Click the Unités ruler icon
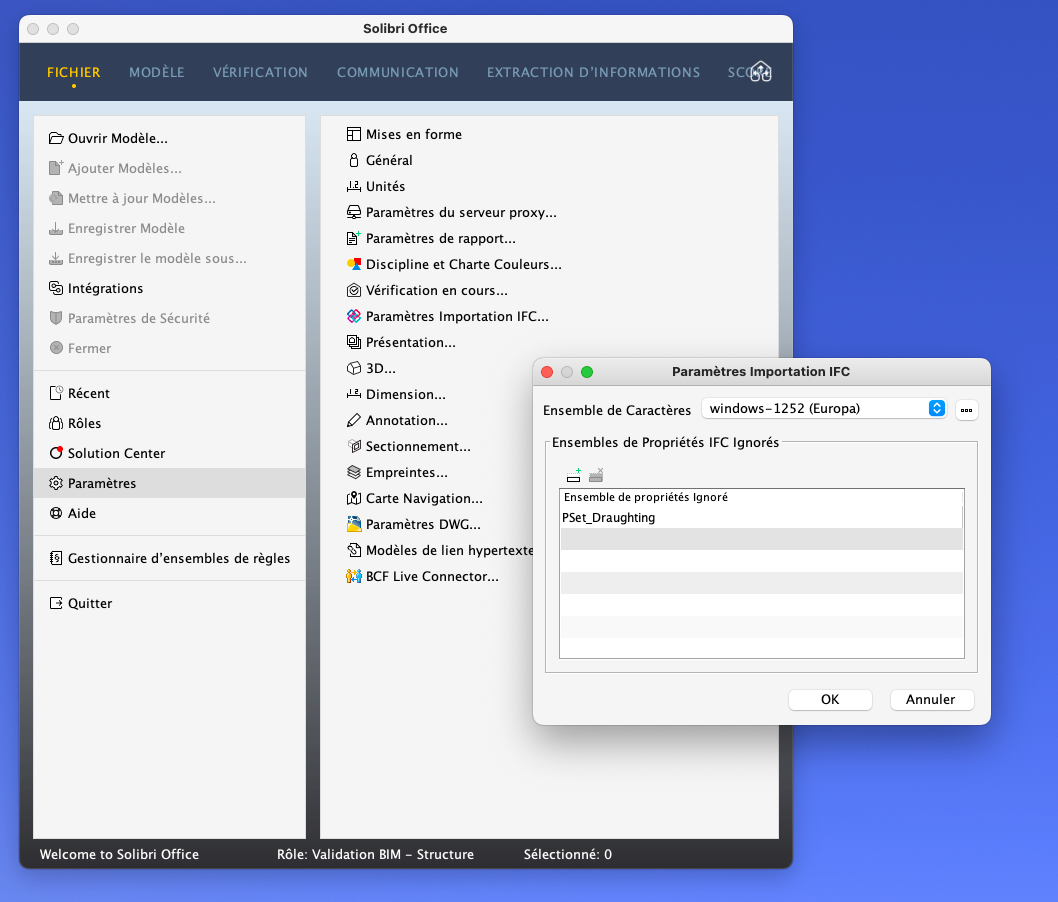Image resolution: width=1058 pixels, height=902 pixels. (354, 186)
